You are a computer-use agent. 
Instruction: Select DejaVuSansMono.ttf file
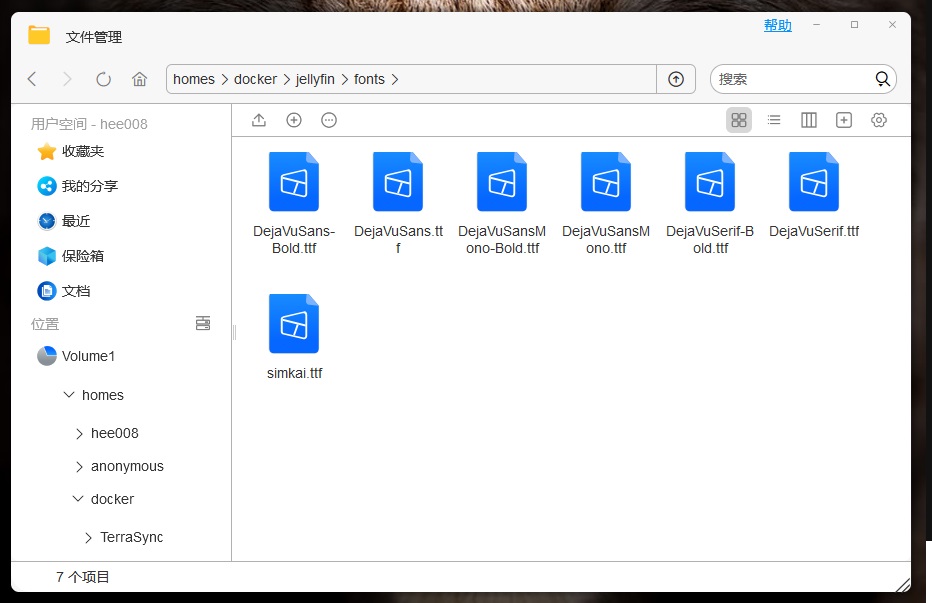pos(606,204)
